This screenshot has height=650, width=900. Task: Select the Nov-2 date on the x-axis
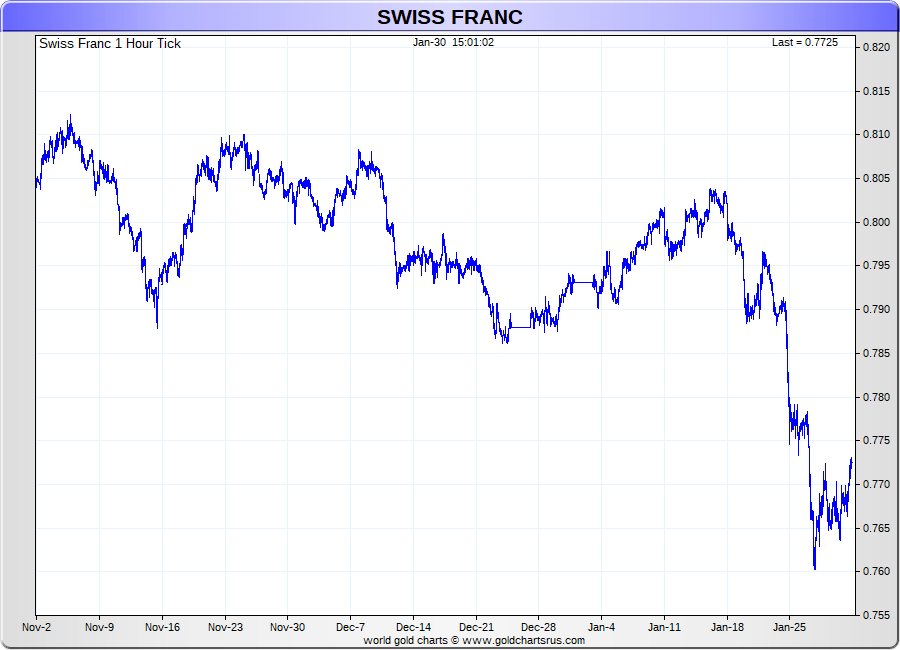(x=36, y=628)
